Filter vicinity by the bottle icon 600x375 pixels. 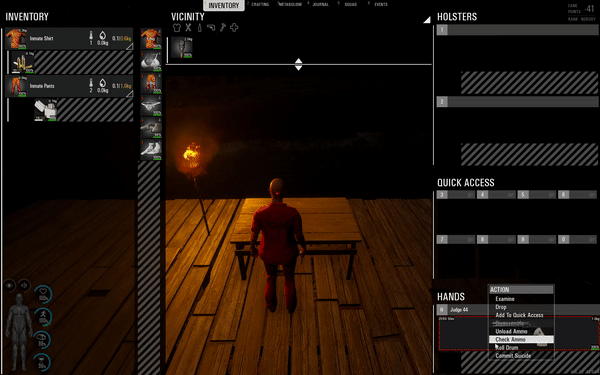pos(199,28)
